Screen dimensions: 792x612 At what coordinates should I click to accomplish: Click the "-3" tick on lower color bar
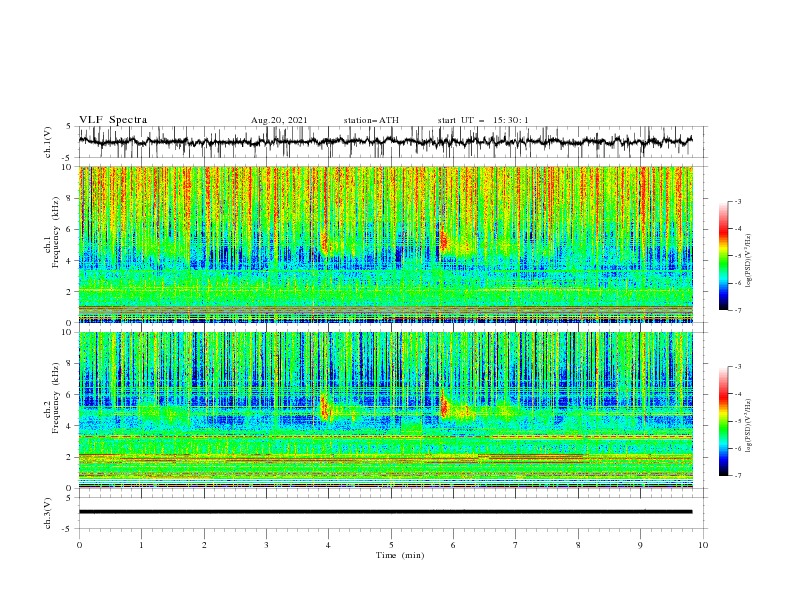coord(738,367)
